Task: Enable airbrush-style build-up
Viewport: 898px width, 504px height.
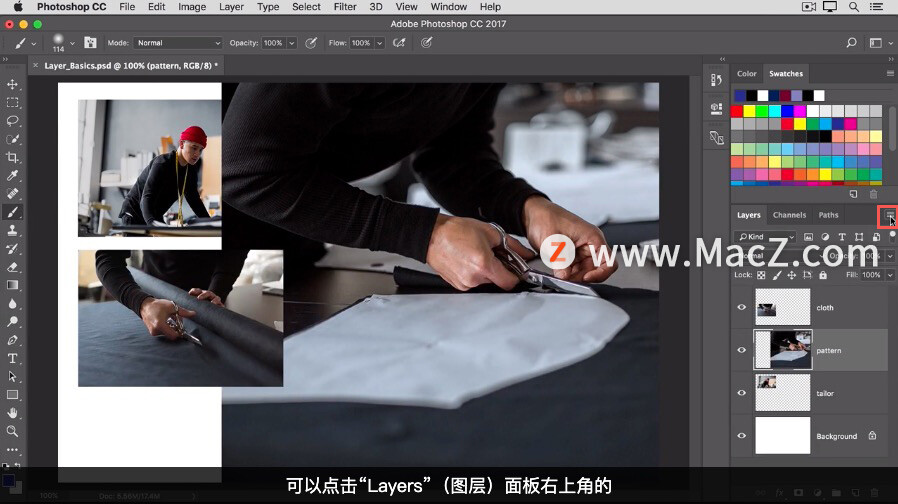Action: click(399, 43)
